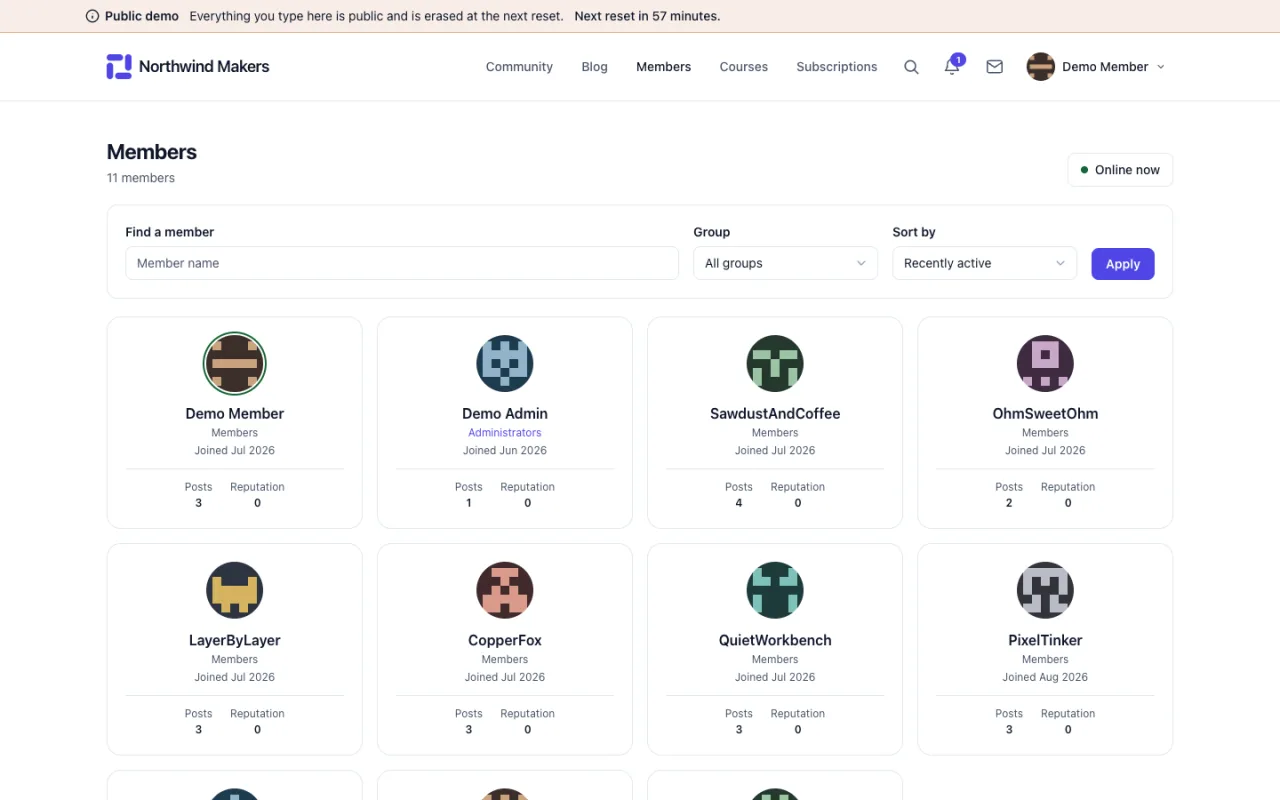The height and width of the screenshot is (800, 1280).
Task: Open the Administrators group link
Action: [505, 433]
